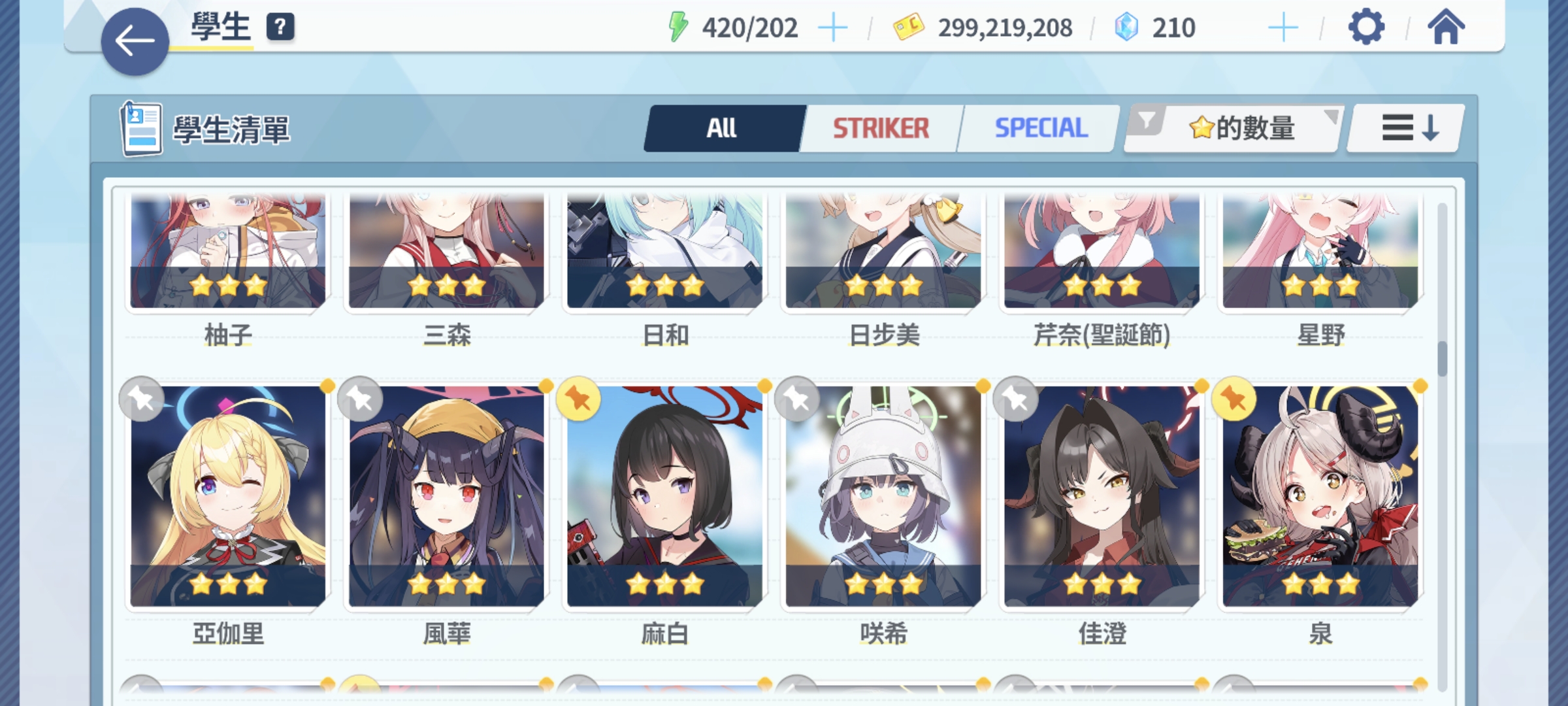Image resolution: width=1568 pixels, height=706 pixels.
Task: Go back using the arrow button
Action: pos(135,42)
